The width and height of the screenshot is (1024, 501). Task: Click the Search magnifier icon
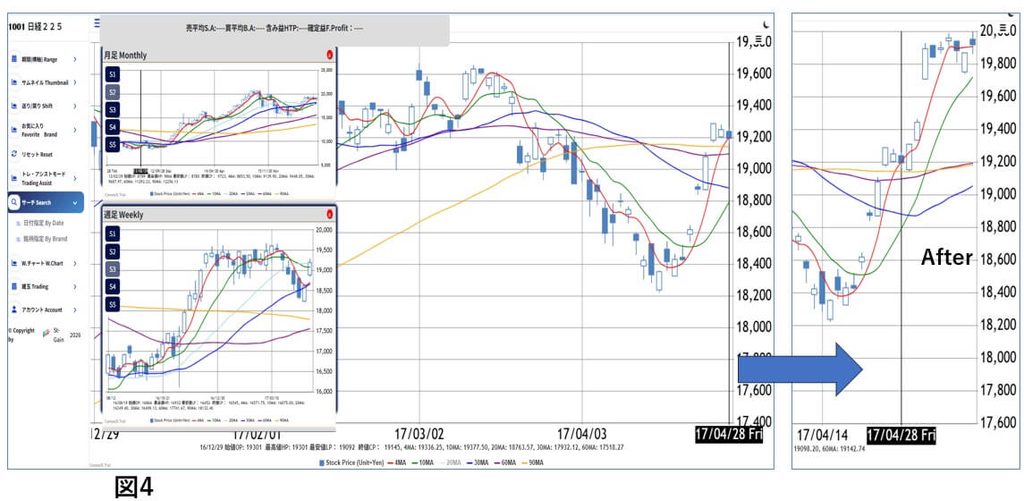click(14, 203)
